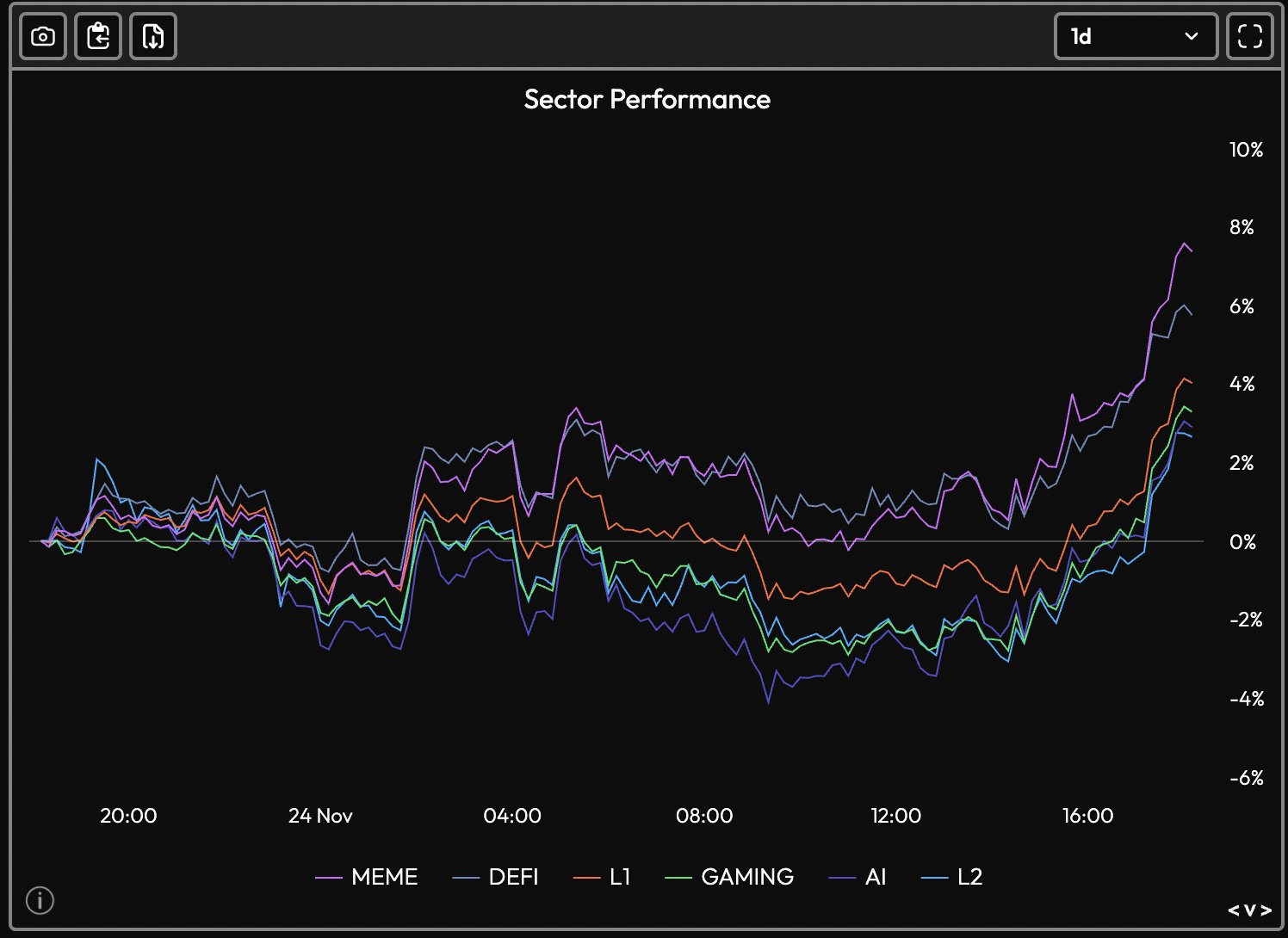Click the 24 Nov axis label
Screen dimensions: 1288x938
click(x=320, y=815)
